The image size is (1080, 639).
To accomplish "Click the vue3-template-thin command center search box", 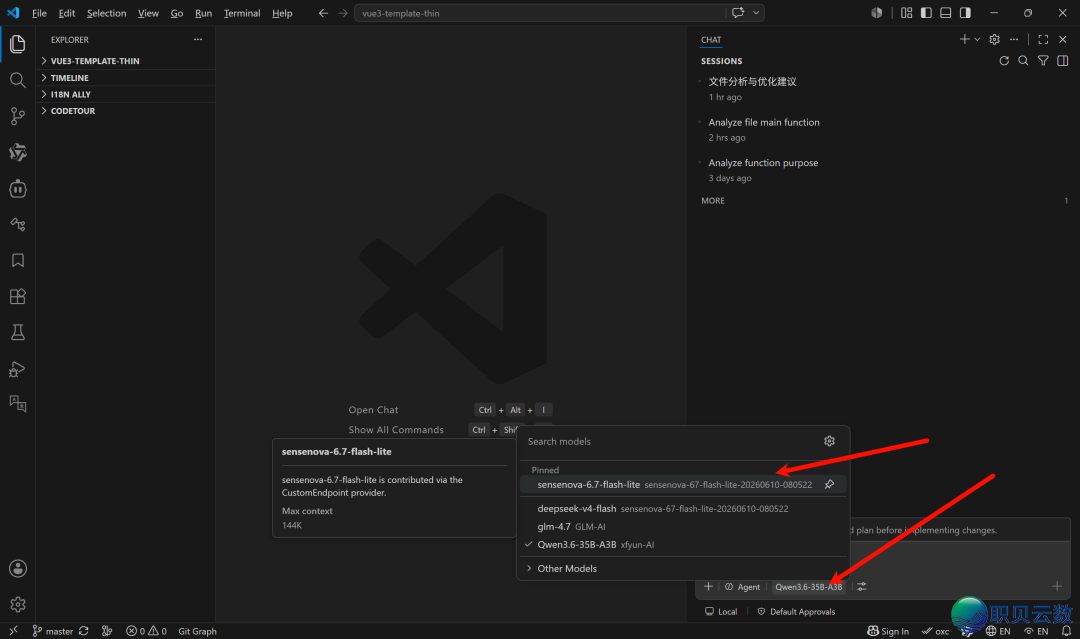I will point(541,13).
